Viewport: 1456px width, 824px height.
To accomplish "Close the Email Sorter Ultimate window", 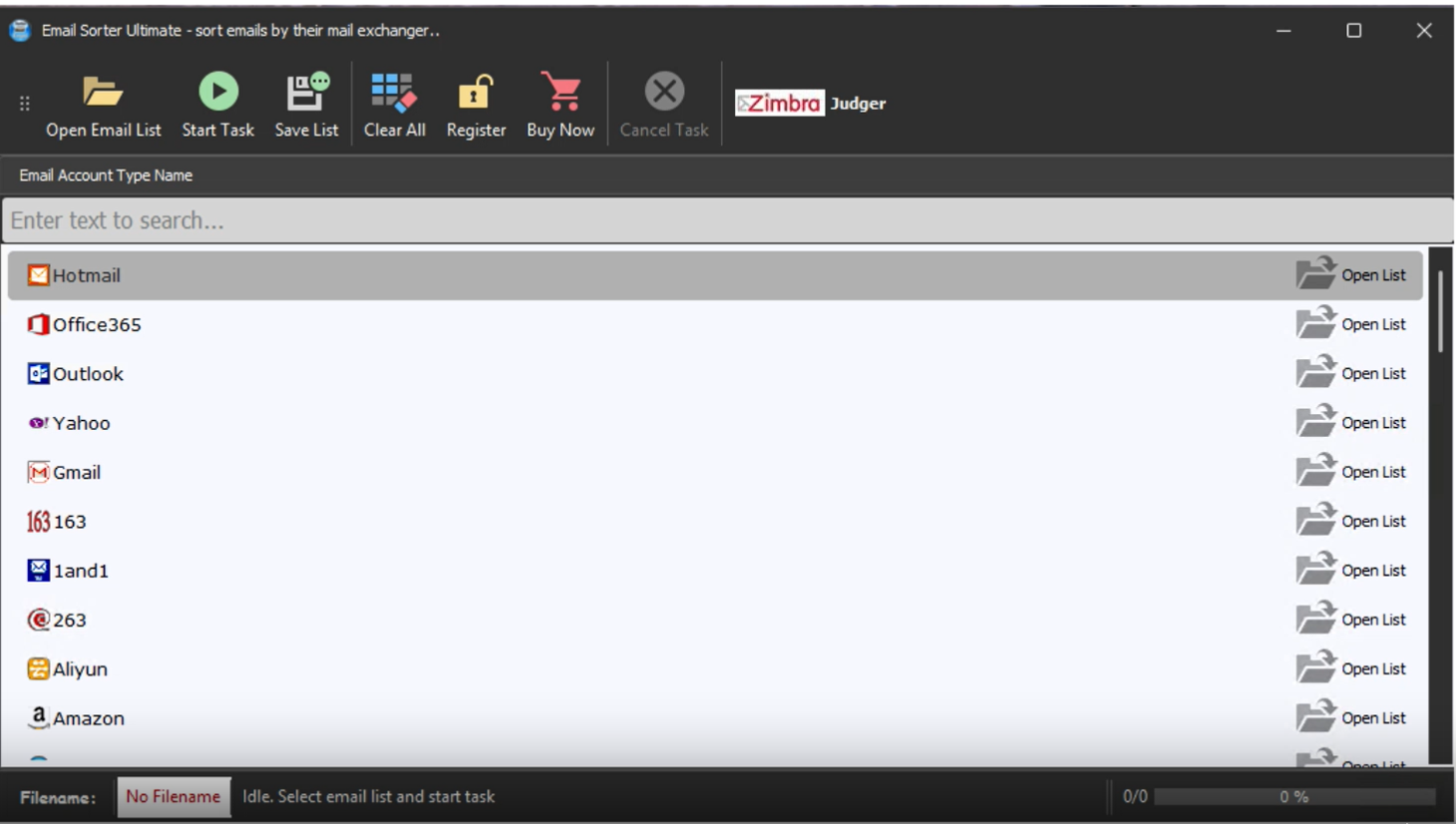I will click(1424, 31).
